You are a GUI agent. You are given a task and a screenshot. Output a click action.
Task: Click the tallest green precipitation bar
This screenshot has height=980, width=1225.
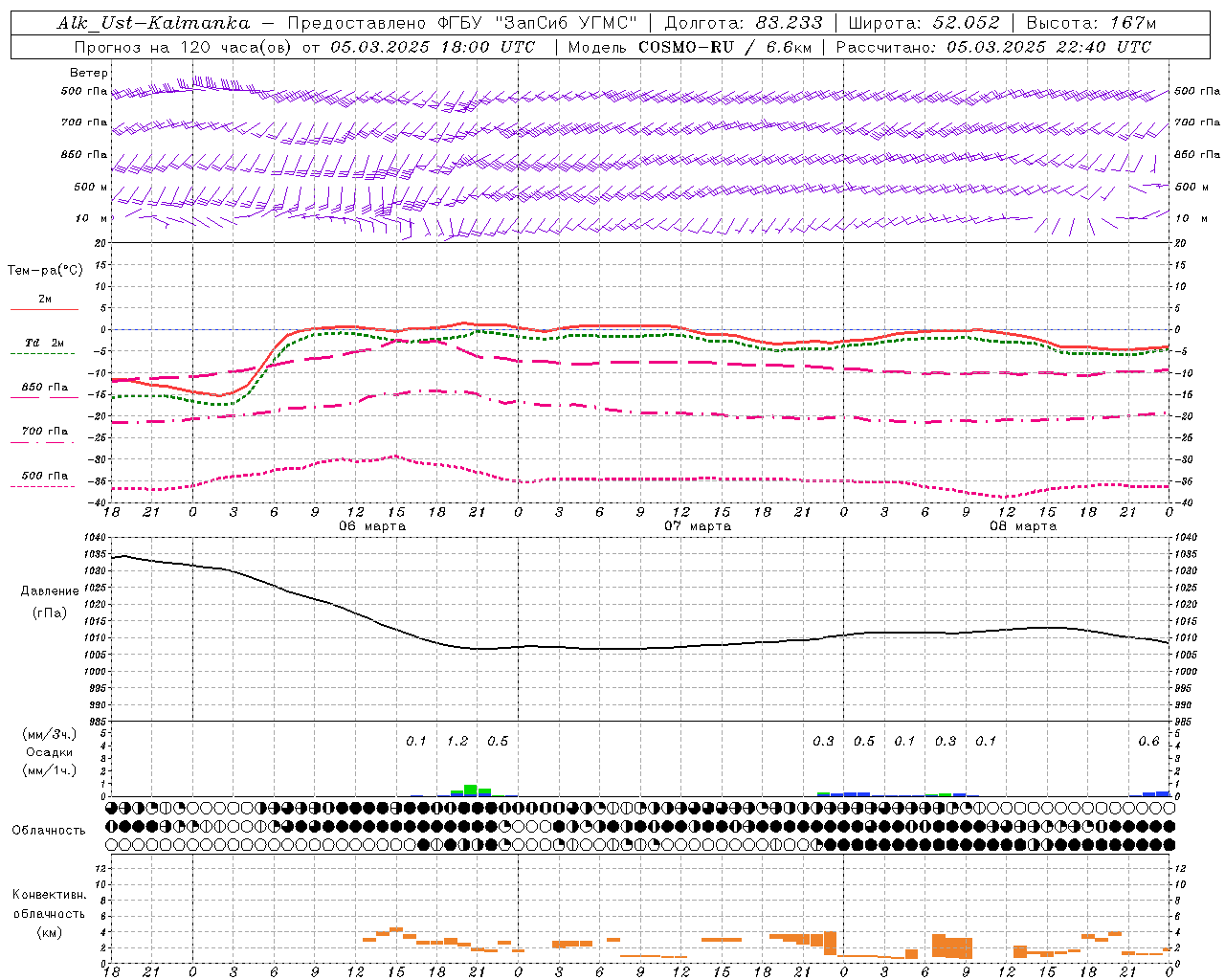pyautogui.click(x=470, y=791)
